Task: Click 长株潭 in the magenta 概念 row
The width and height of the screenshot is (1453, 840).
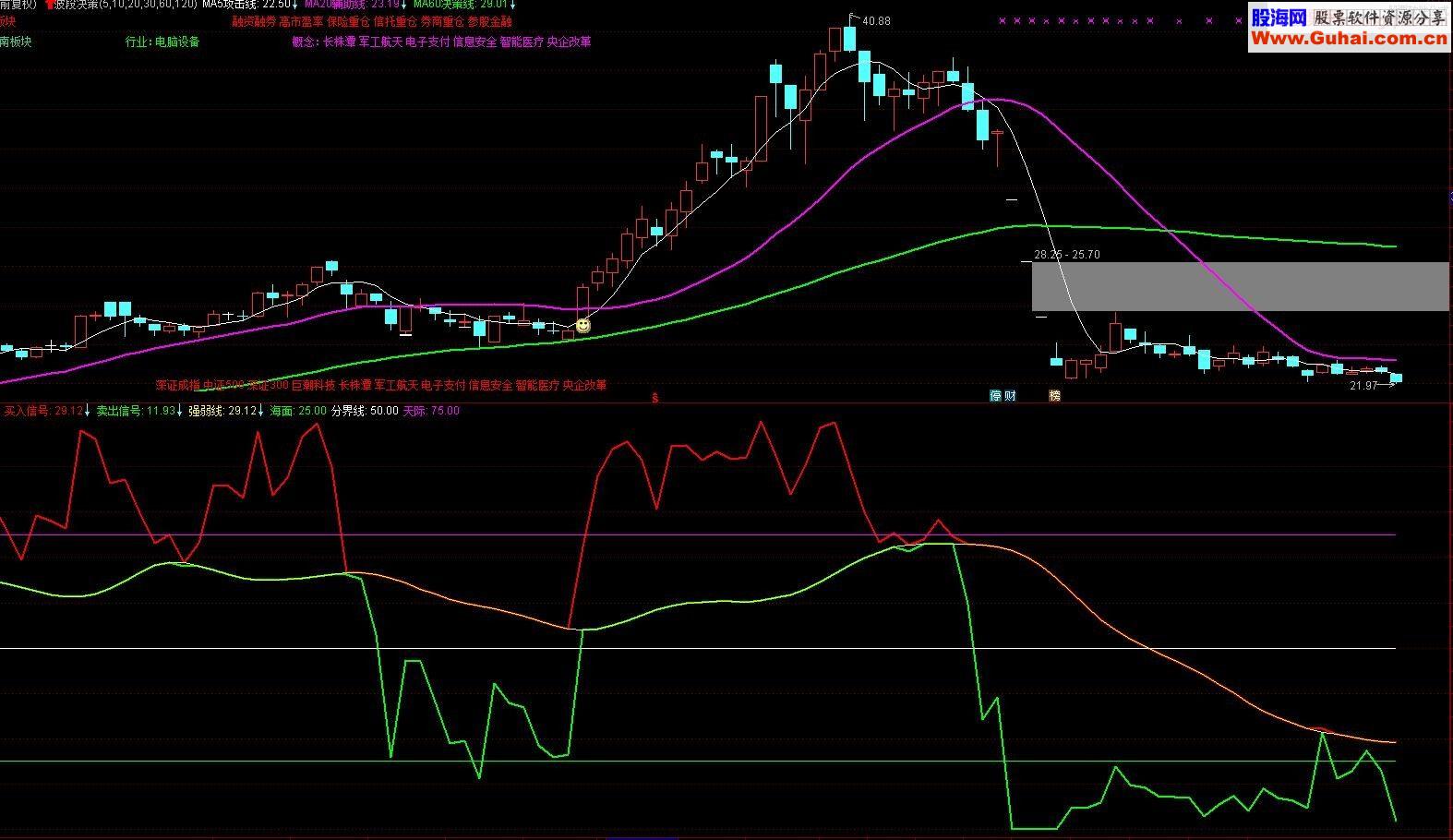Action: 339,42
